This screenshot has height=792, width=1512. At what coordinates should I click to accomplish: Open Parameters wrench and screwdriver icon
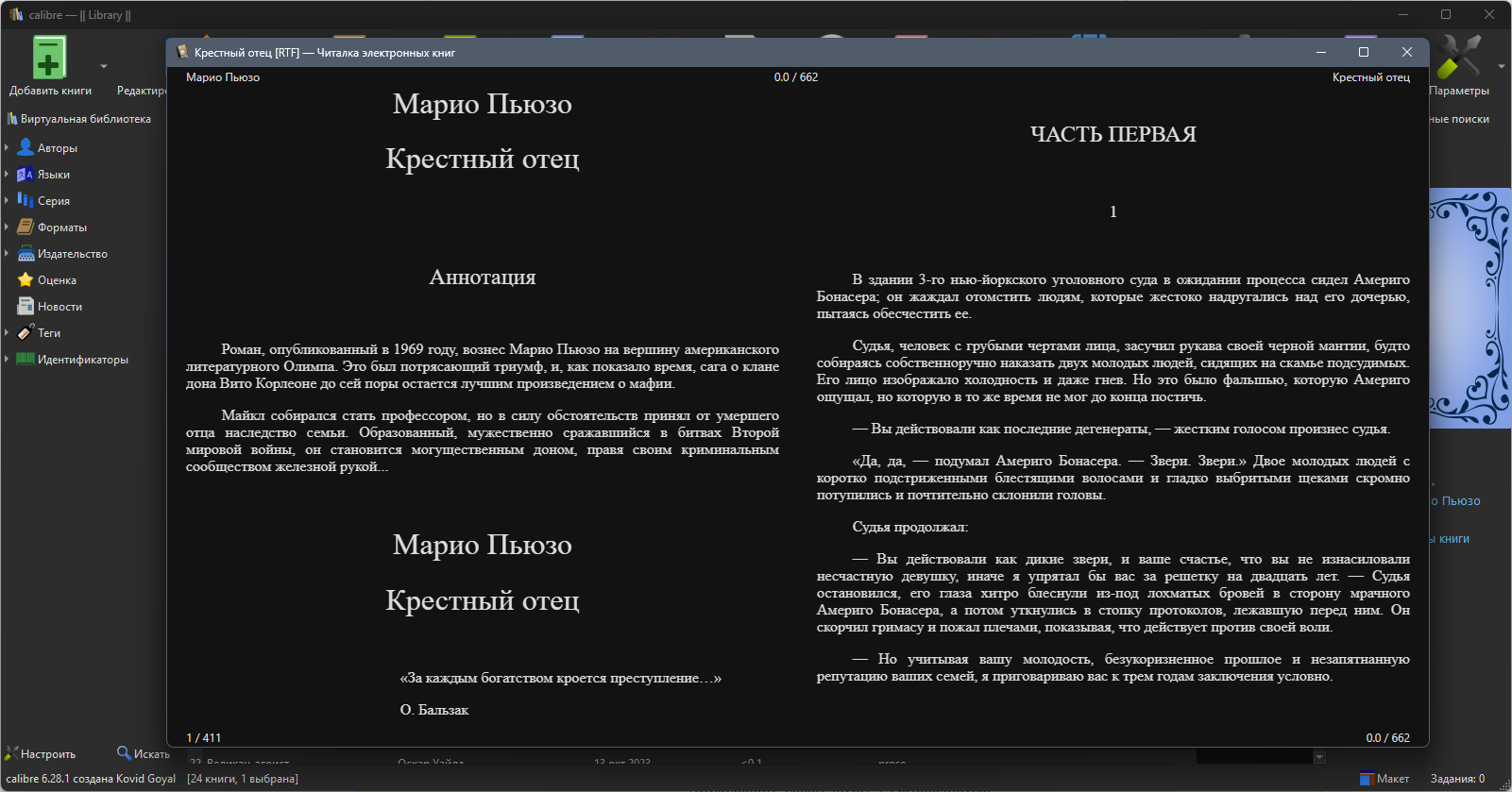[1459, 58]
